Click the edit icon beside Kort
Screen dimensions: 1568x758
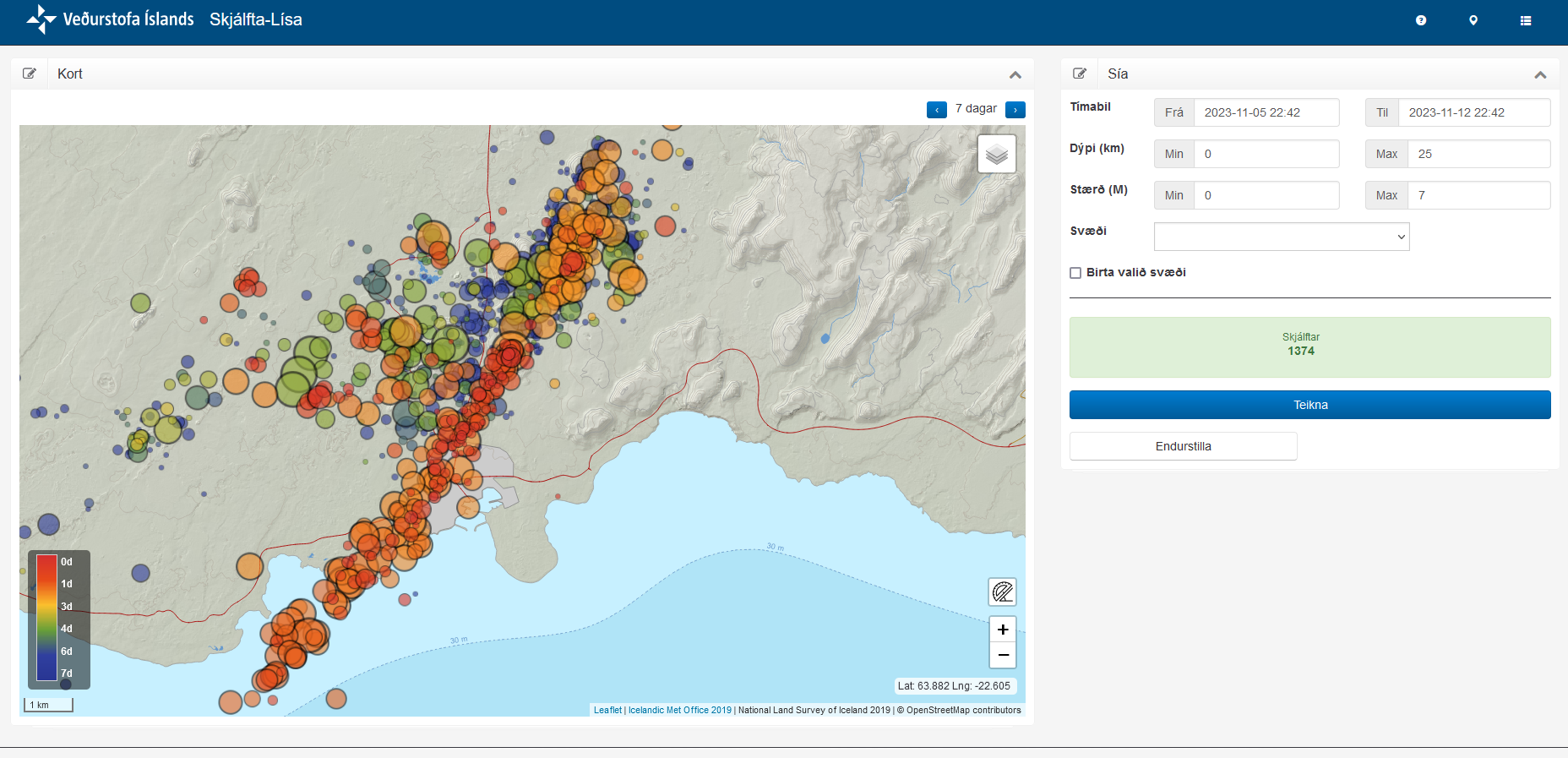(30, 74)
